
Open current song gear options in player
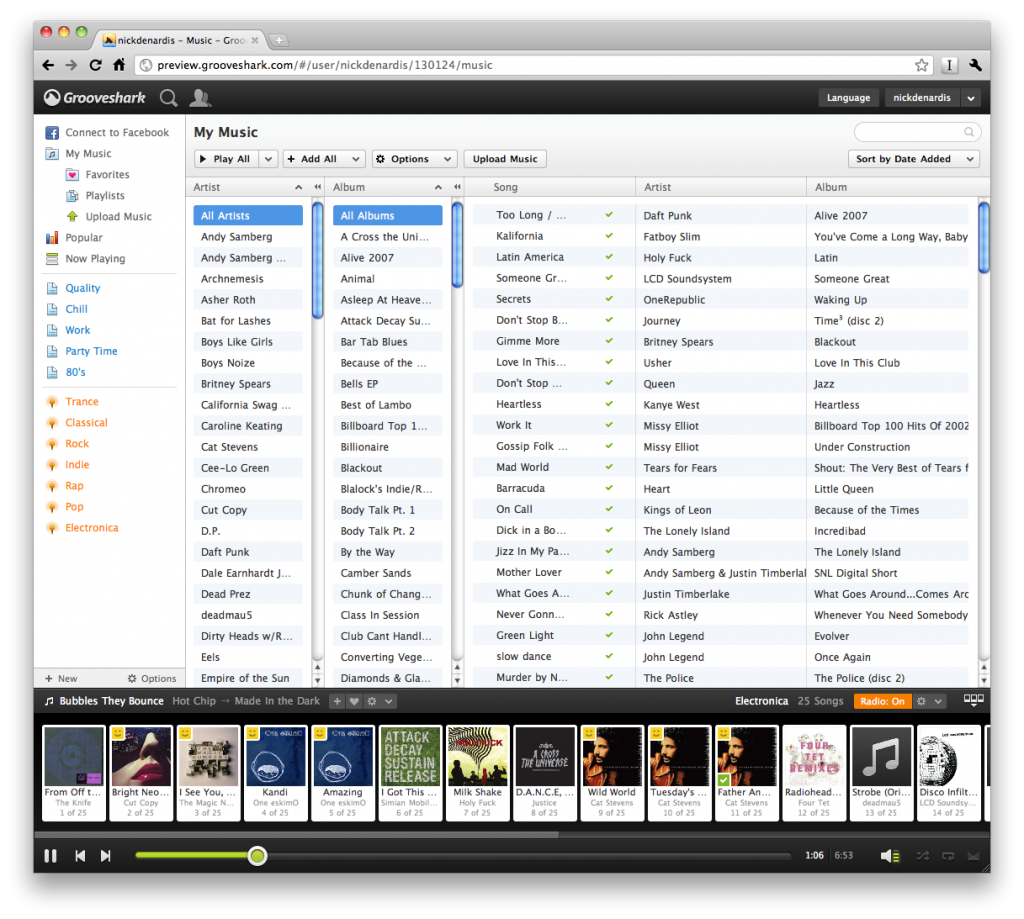pyautogui.click(x=372, y=701)
